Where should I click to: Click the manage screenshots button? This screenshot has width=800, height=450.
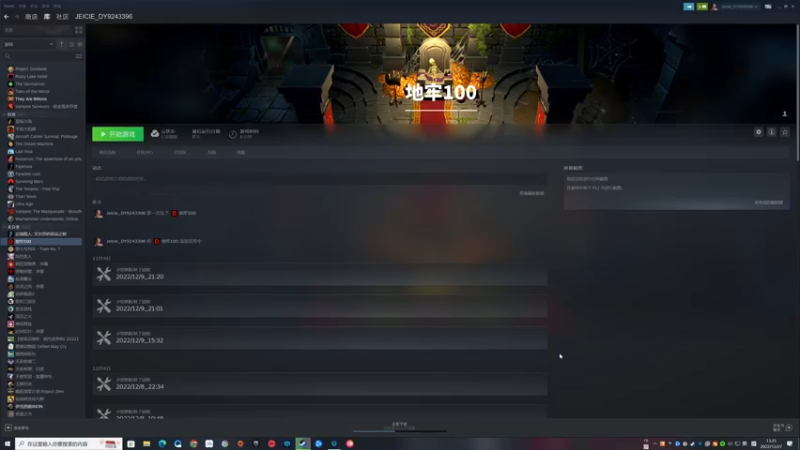click(x=768, y=203)
